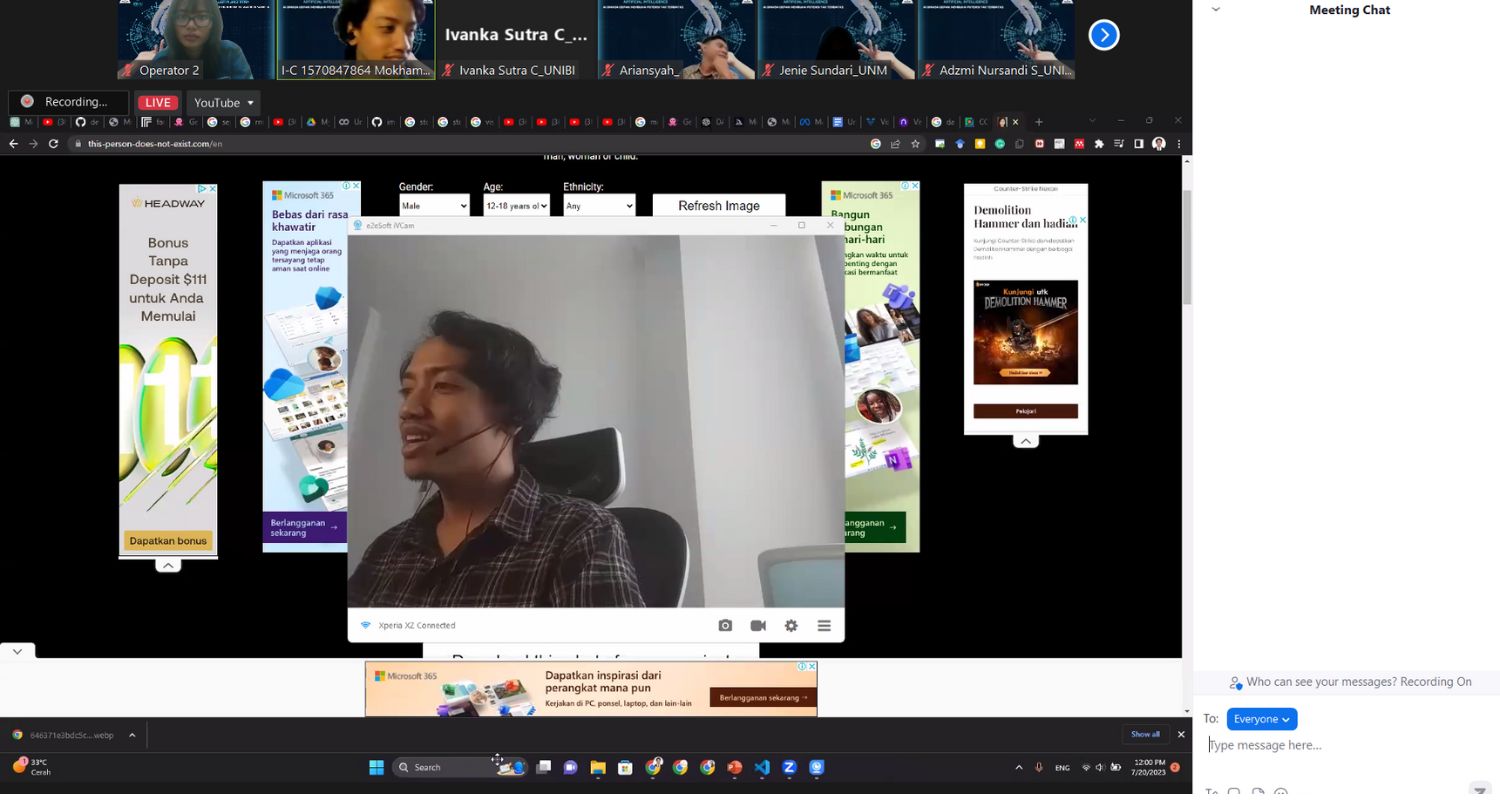Open Visual Studio Code from the taskbar

coord(762,768)
